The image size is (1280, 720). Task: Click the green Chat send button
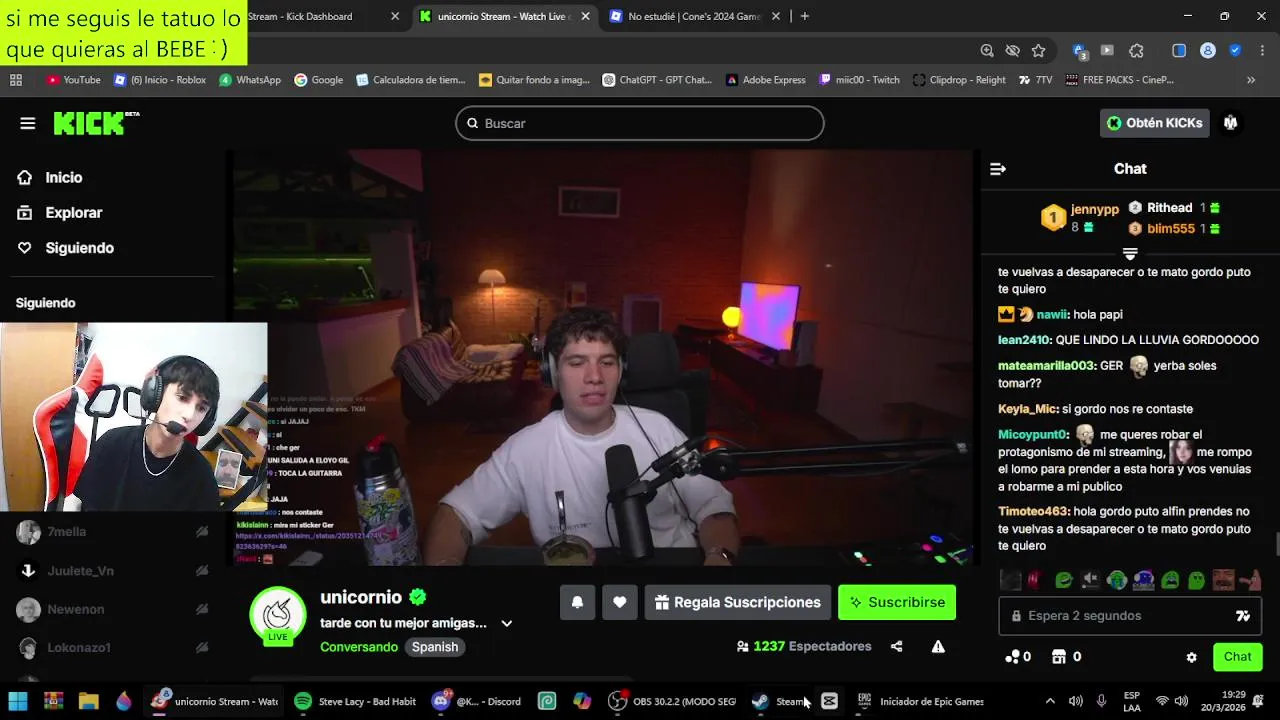(x=1237, y=657)
